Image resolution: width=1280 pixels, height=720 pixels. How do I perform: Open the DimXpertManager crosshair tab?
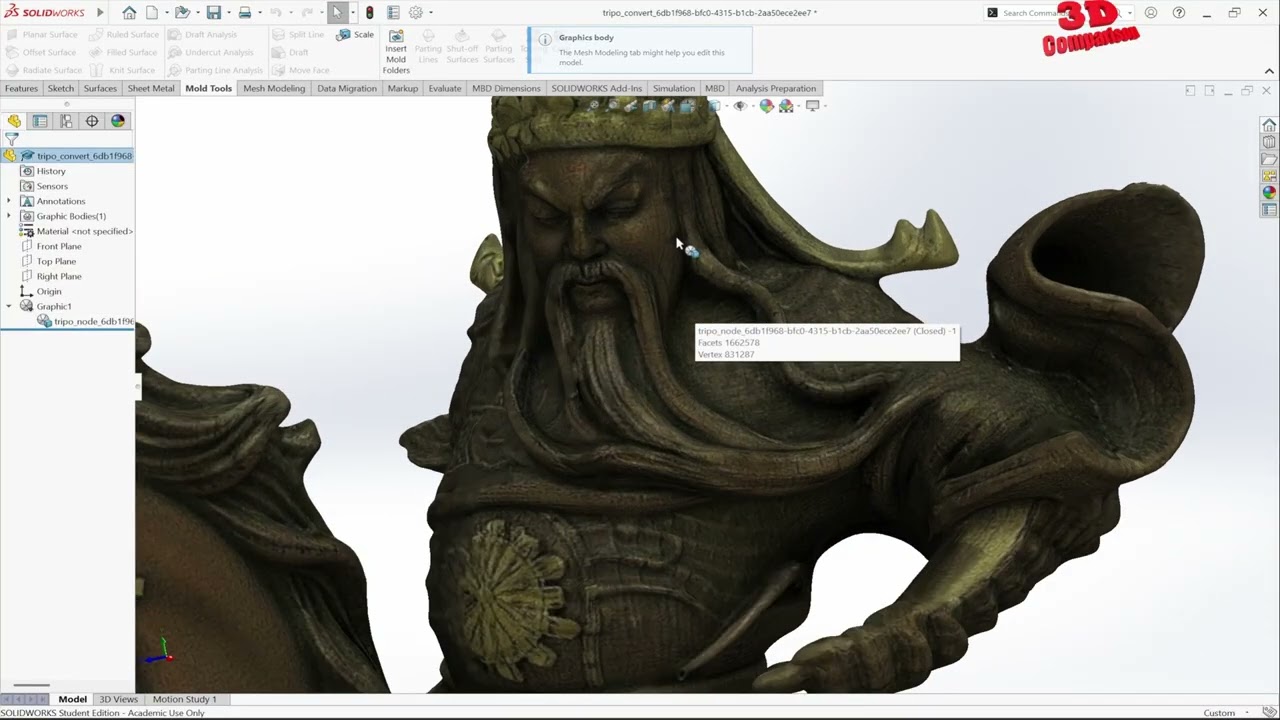tap(92, 121)
